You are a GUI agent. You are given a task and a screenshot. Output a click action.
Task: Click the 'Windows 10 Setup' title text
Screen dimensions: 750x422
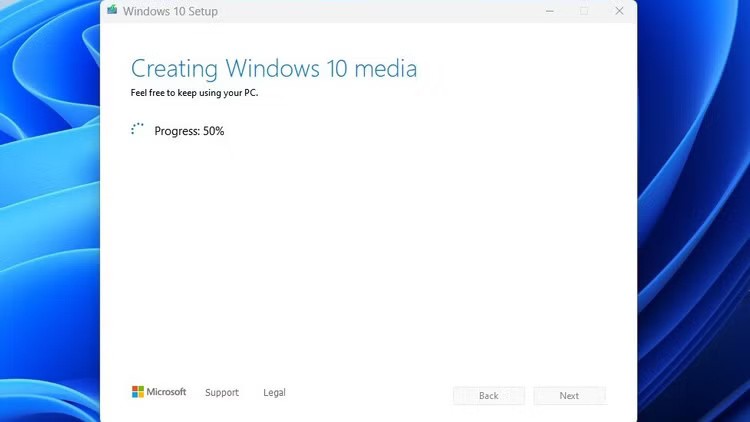click(x=170, y=12)
